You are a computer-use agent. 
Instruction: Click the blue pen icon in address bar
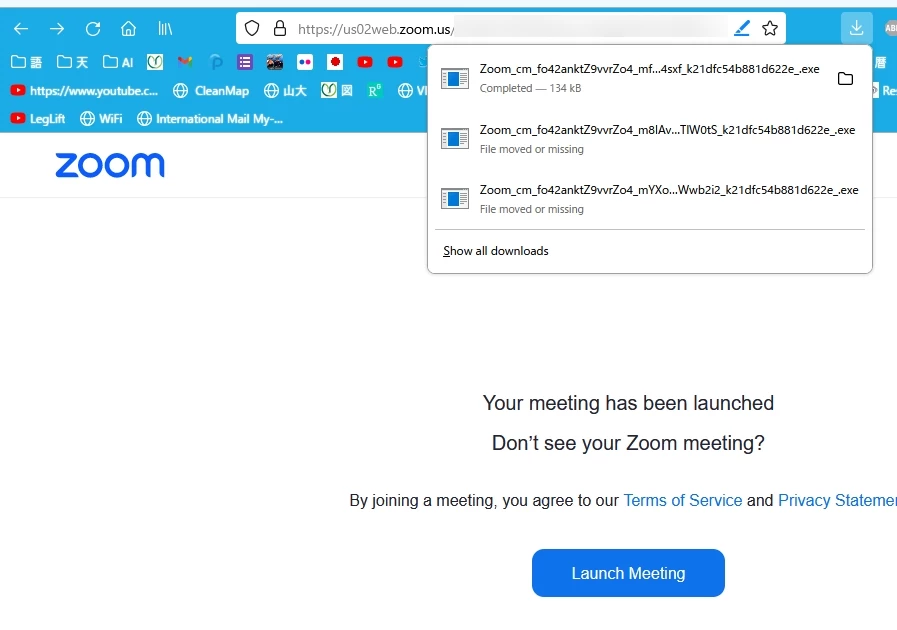click(742, 28)
